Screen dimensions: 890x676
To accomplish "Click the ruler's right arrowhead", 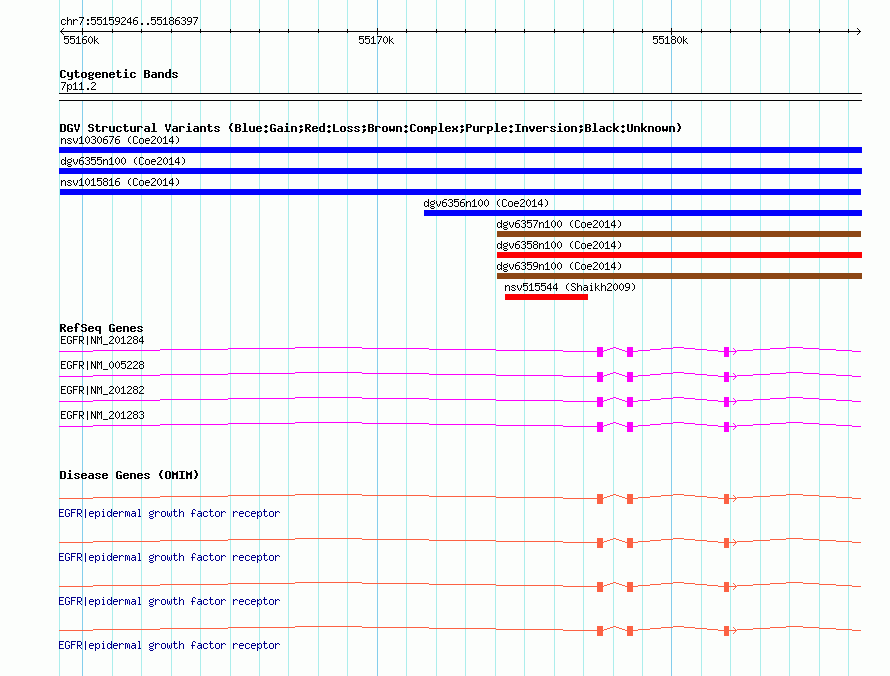I will pos(858,31).
